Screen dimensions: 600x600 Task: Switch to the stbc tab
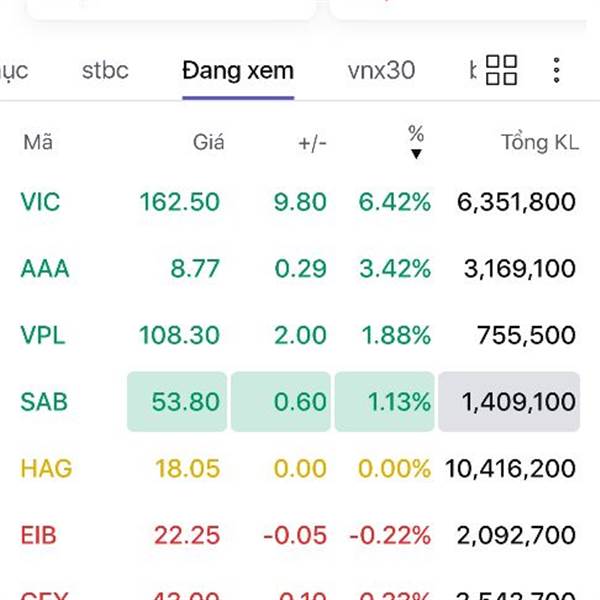tap(105, 71)
